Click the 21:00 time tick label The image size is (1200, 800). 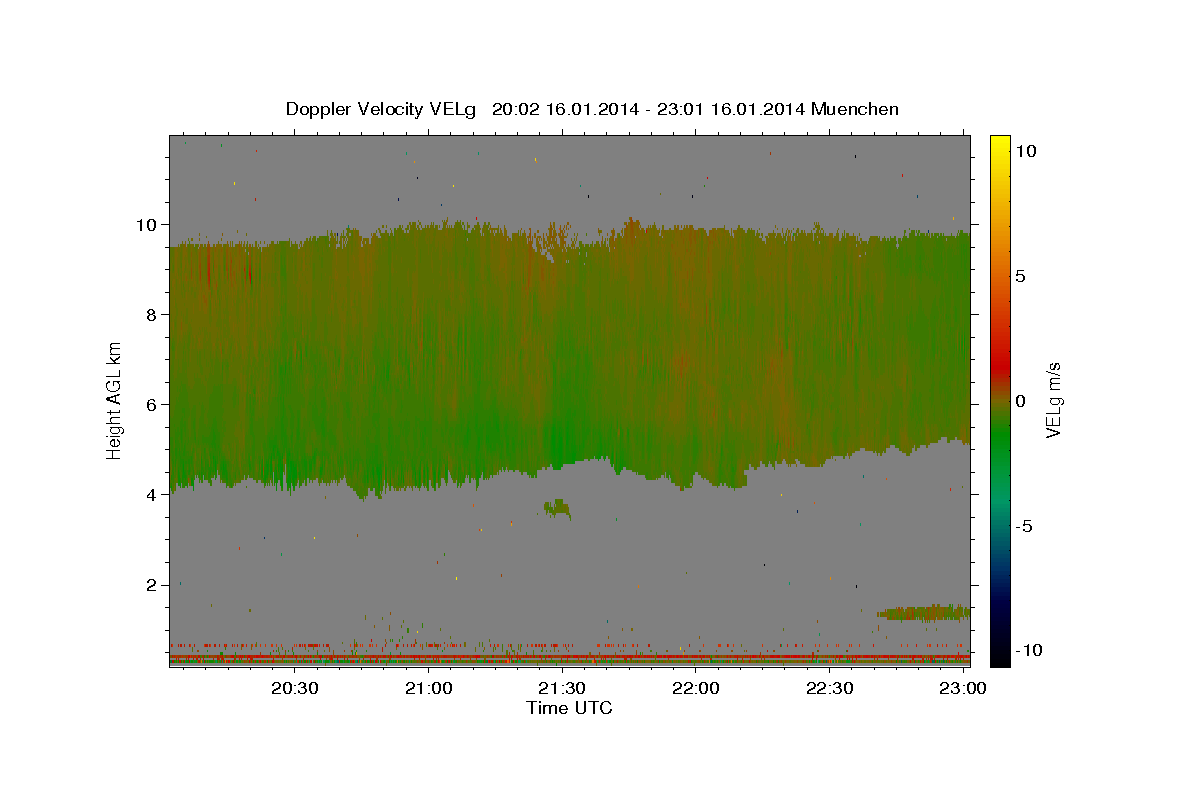click(x=429, y=689)
